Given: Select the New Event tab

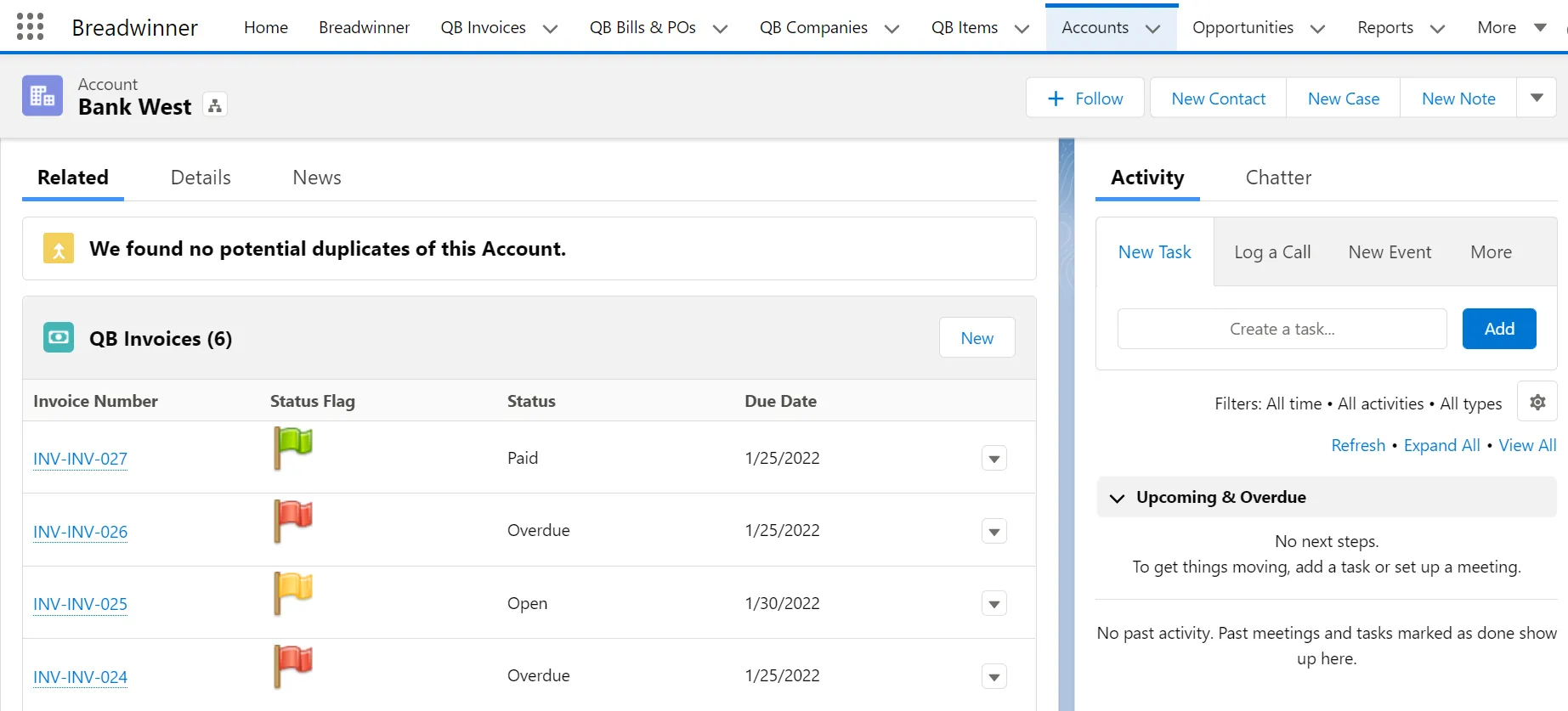Looking at the screenshot, I should coord(1390,252).
